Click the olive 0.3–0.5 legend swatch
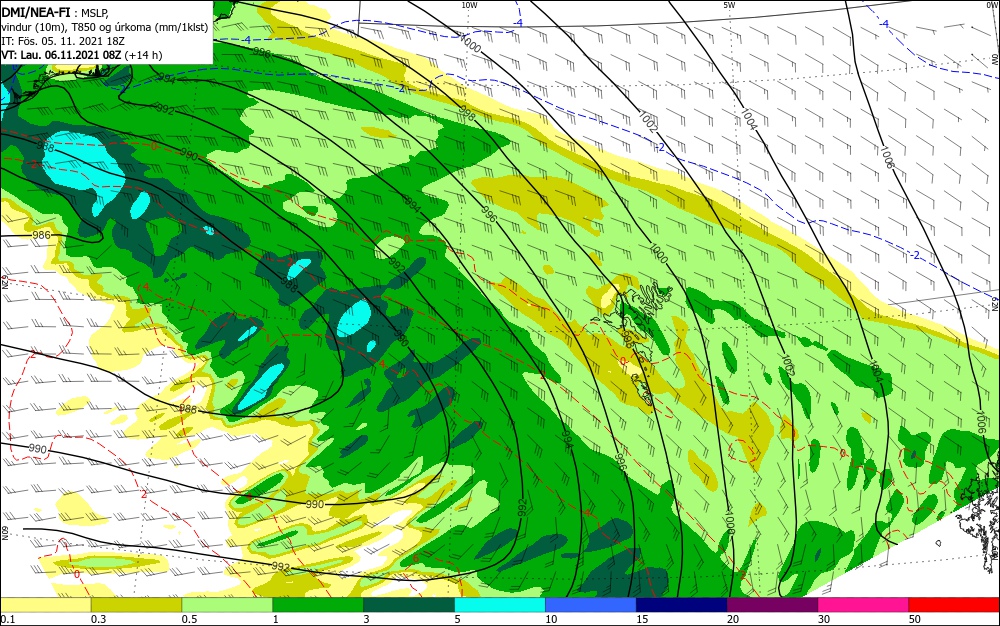This screenshot has width=1000, height=626. 136,605
